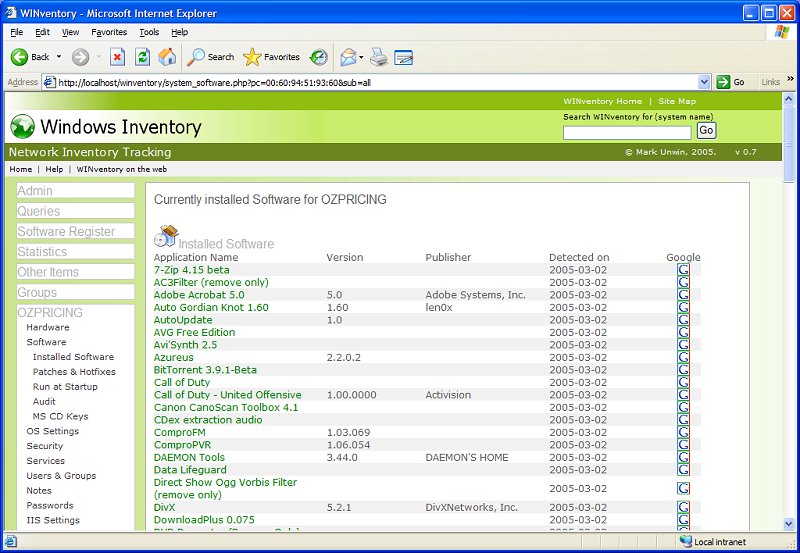This screenshot has height=553, width=800.
Task: Click the WINventory system name search field
Action: 627,132
